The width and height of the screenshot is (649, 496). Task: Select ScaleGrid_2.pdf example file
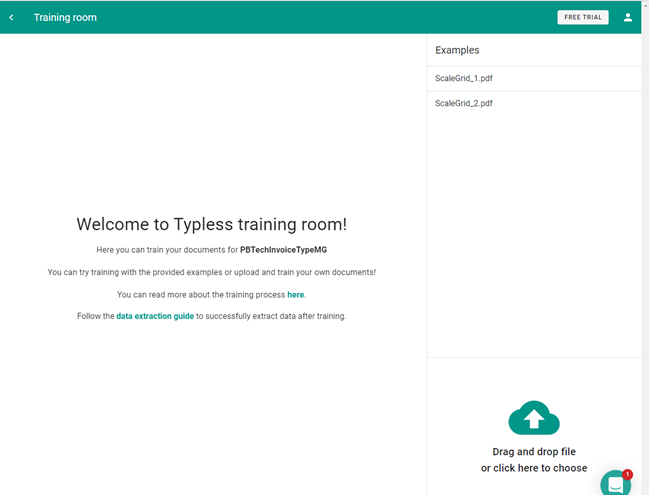click(464, 103)
